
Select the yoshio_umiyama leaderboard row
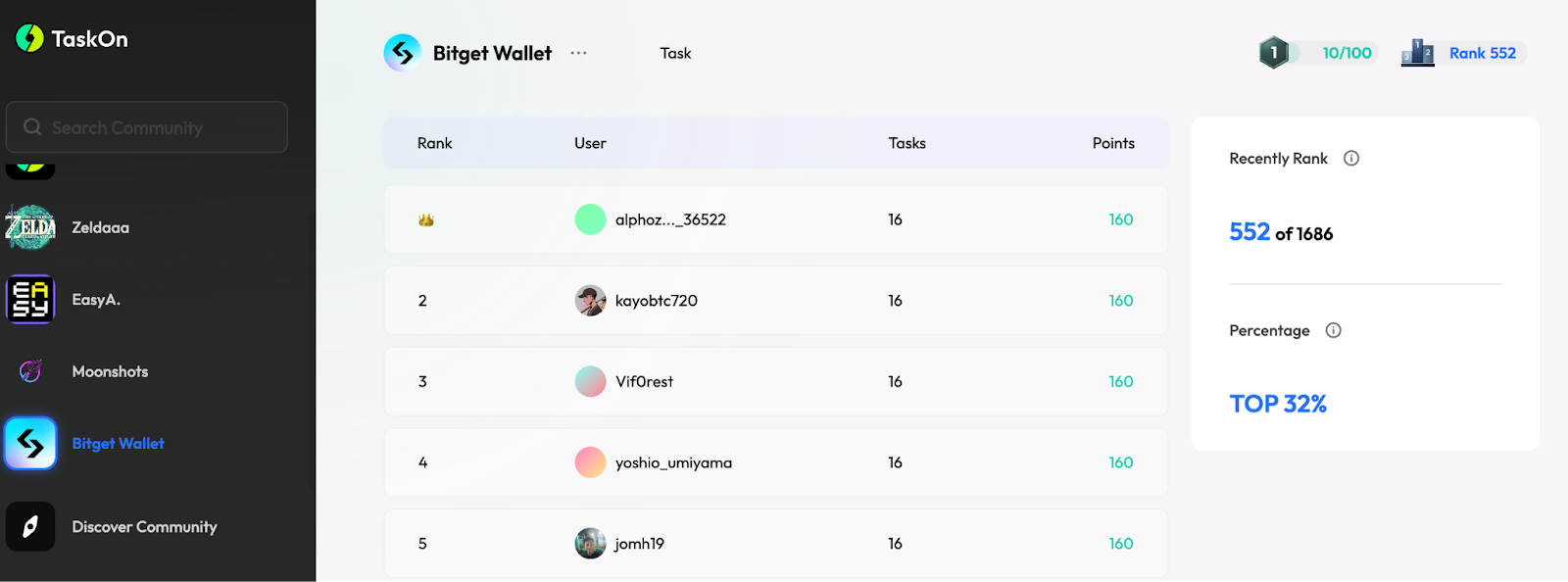coord(775,462)
